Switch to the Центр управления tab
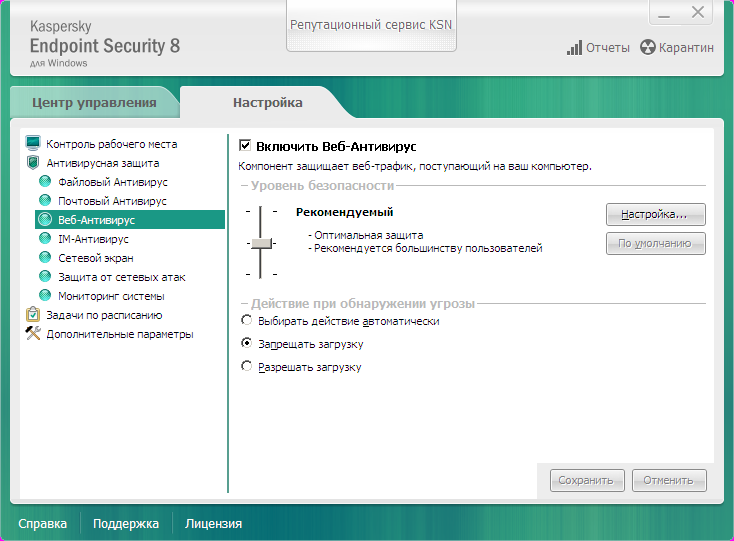This screenshot has width=734, height=541. [x=94, y=102]
